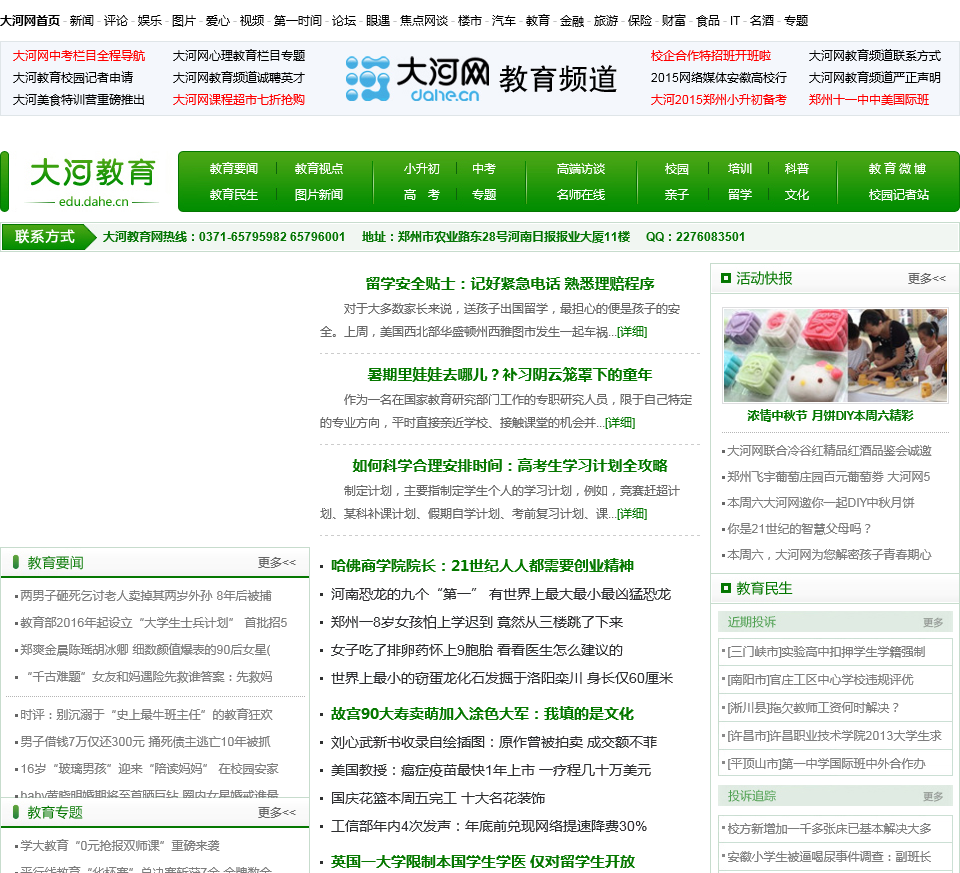The height and width of the screenshot is (873, 960).
Task: Open 英国一大学限制本国学生学医 article
Action: click(483, 862)
